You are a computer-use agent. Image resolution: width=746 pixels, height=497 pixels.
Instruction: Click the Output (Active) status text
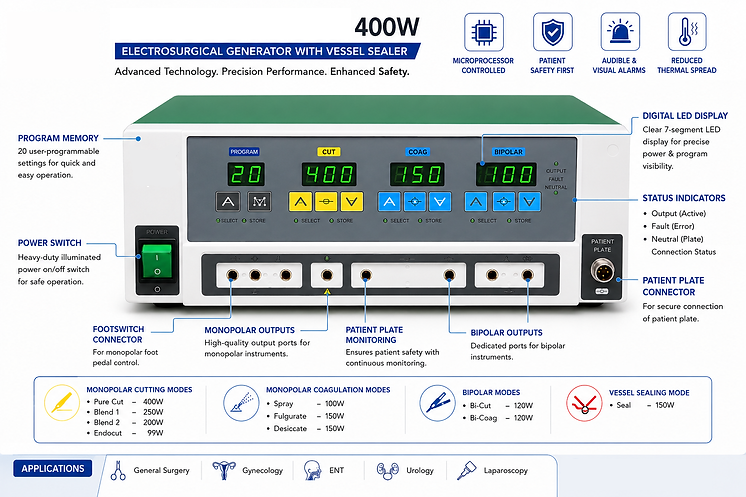pos(678,214)
